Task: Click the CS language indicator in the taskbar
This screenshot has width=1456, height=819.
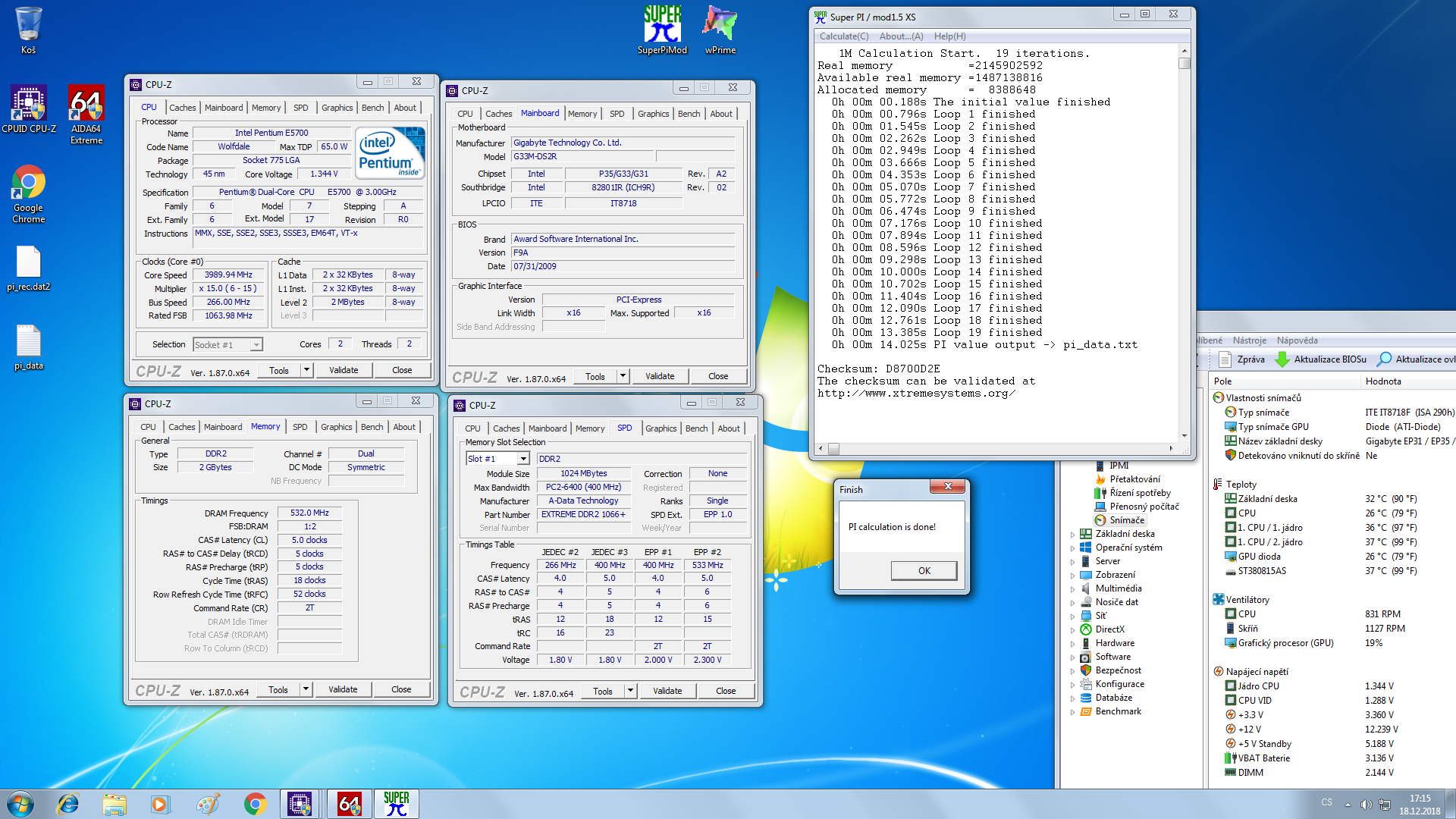Action: pyautogui.click(x=1326, y=802)
